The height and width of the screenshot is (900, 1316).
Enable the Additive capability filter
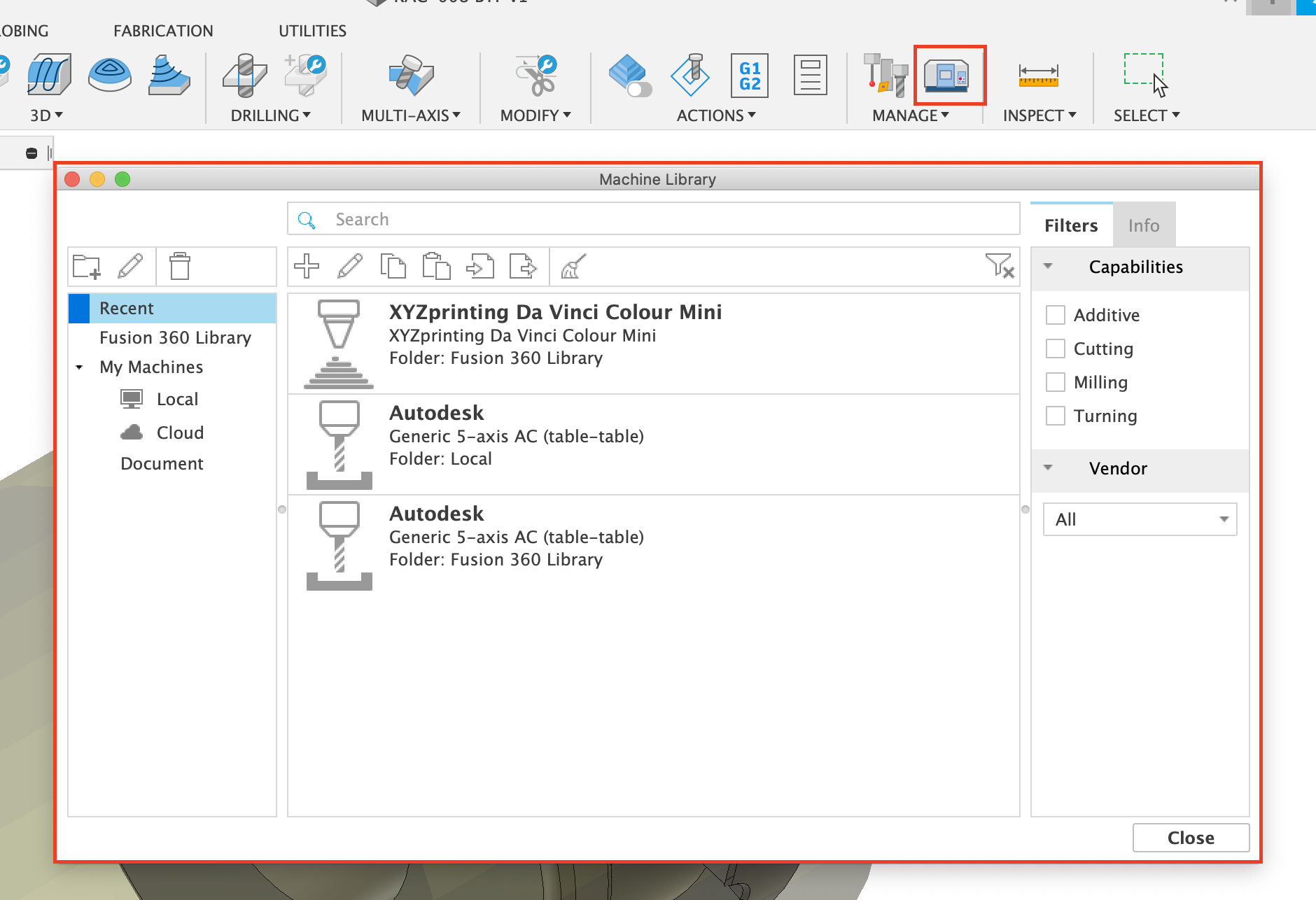1055,315
